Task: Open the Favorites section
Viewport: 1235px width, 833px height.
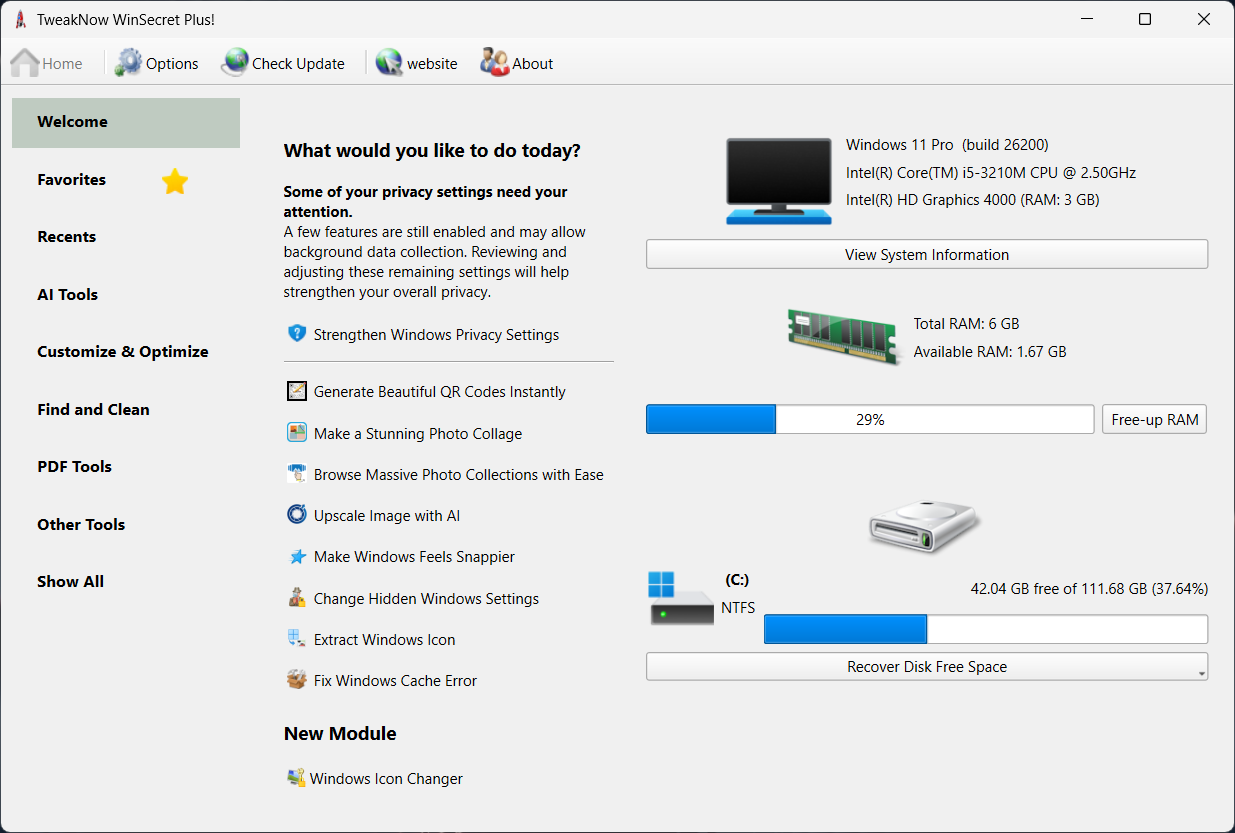Action: click(71, 180)
